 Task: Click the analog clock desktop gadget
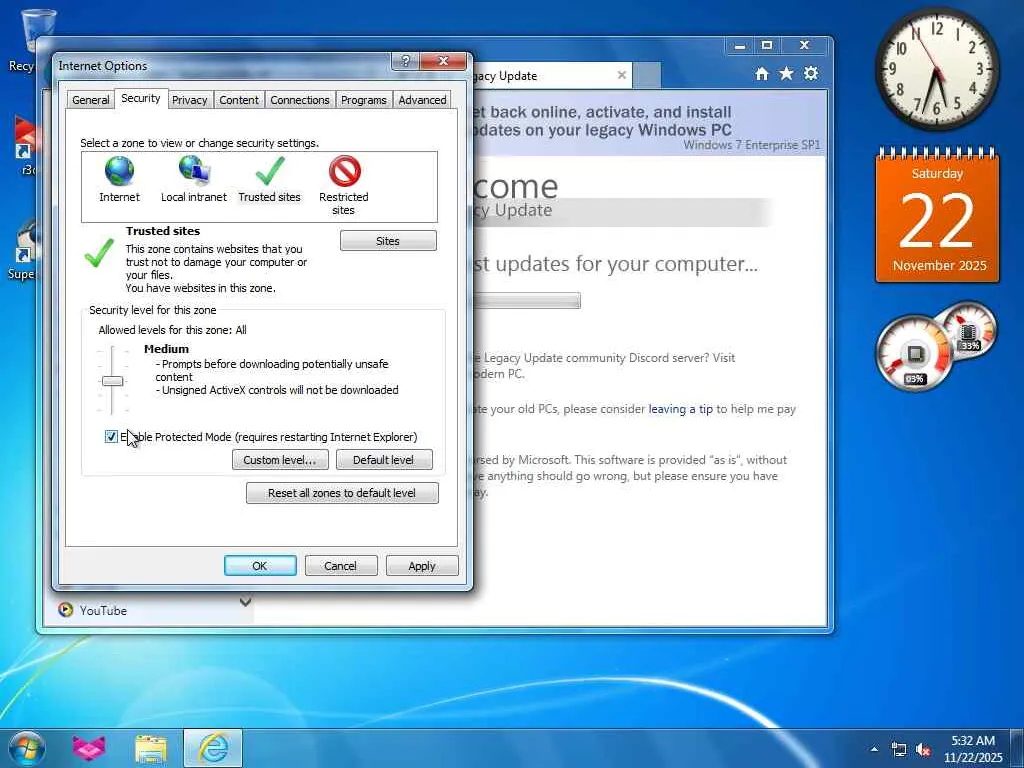coord(936,69)
